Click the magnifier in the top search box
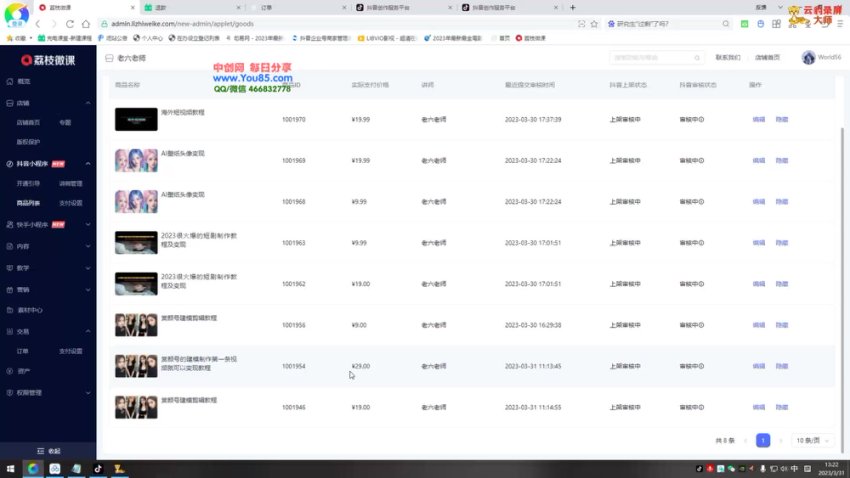850x478 pixels. [x=697, y=57]
